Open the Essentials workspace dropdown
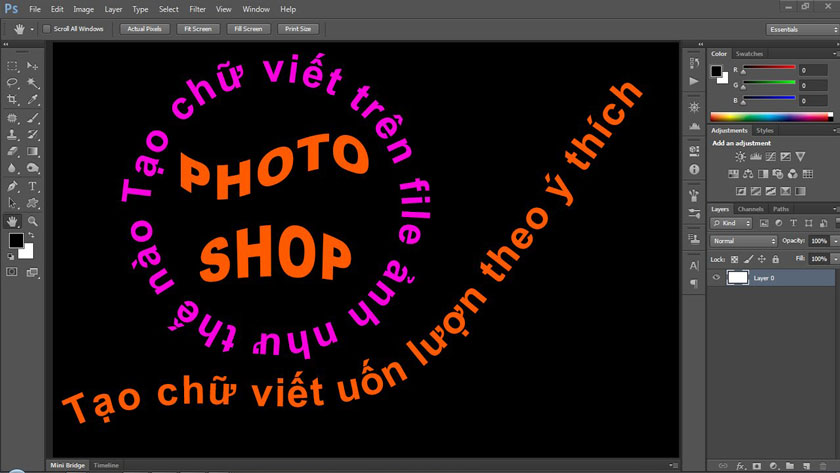 tap(803, 29)
